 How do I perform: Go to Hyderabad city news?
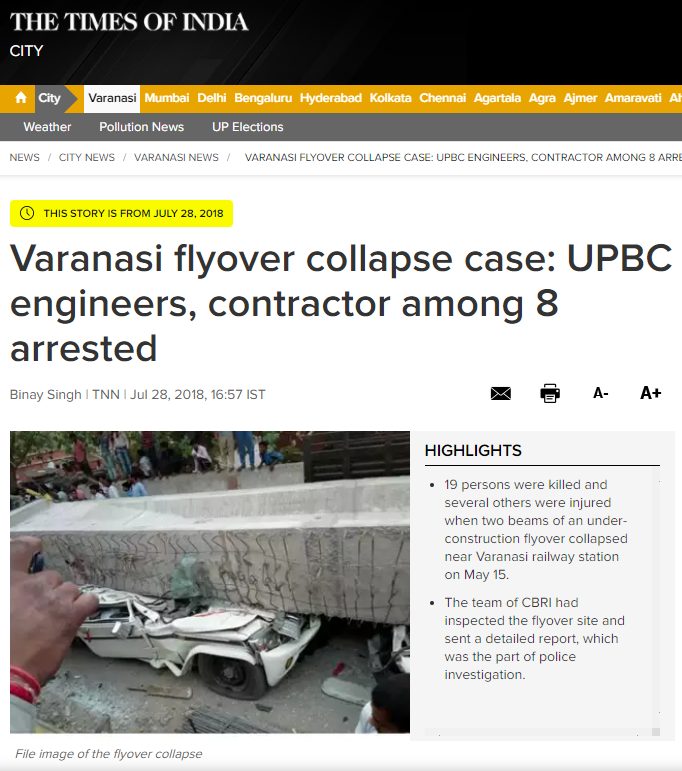(330, 98)
